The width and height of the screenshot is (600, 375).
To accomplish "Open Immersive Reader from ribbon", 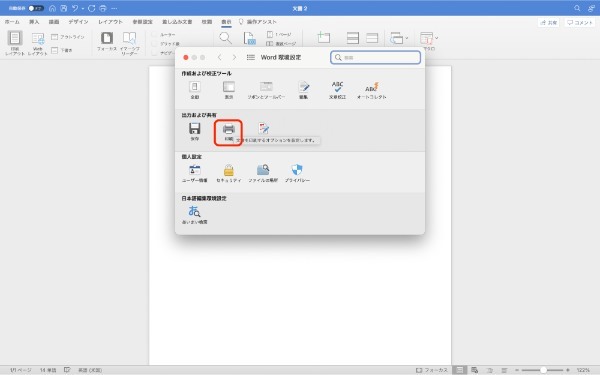I will pyautogui.click(x=129, y=43).
